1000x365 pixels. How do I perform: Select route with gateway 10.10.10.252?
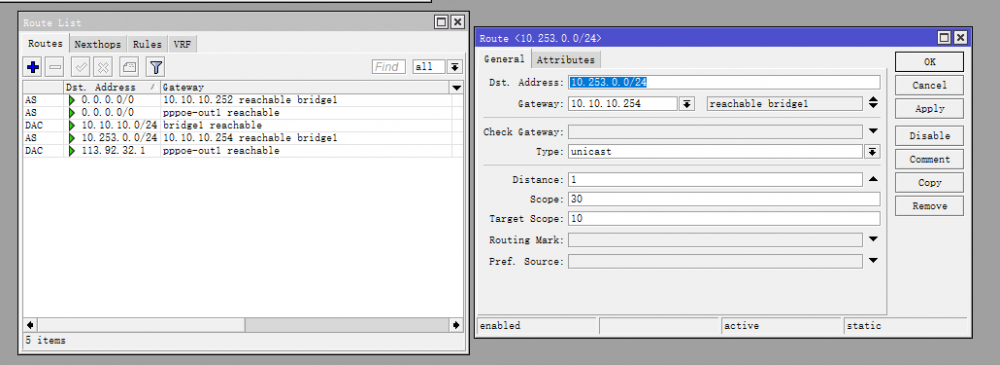click(243, 100)
